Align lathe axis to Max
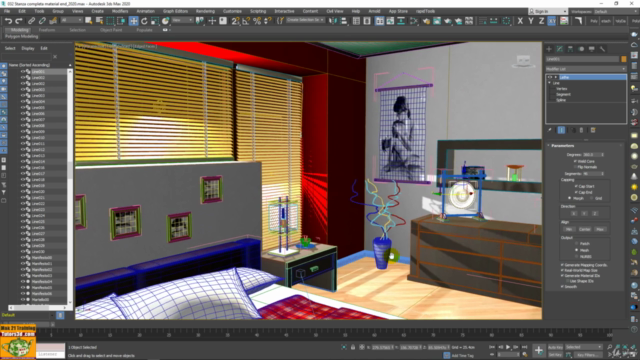The width and height of the screenshot is (640, 360). coord(600,229)
